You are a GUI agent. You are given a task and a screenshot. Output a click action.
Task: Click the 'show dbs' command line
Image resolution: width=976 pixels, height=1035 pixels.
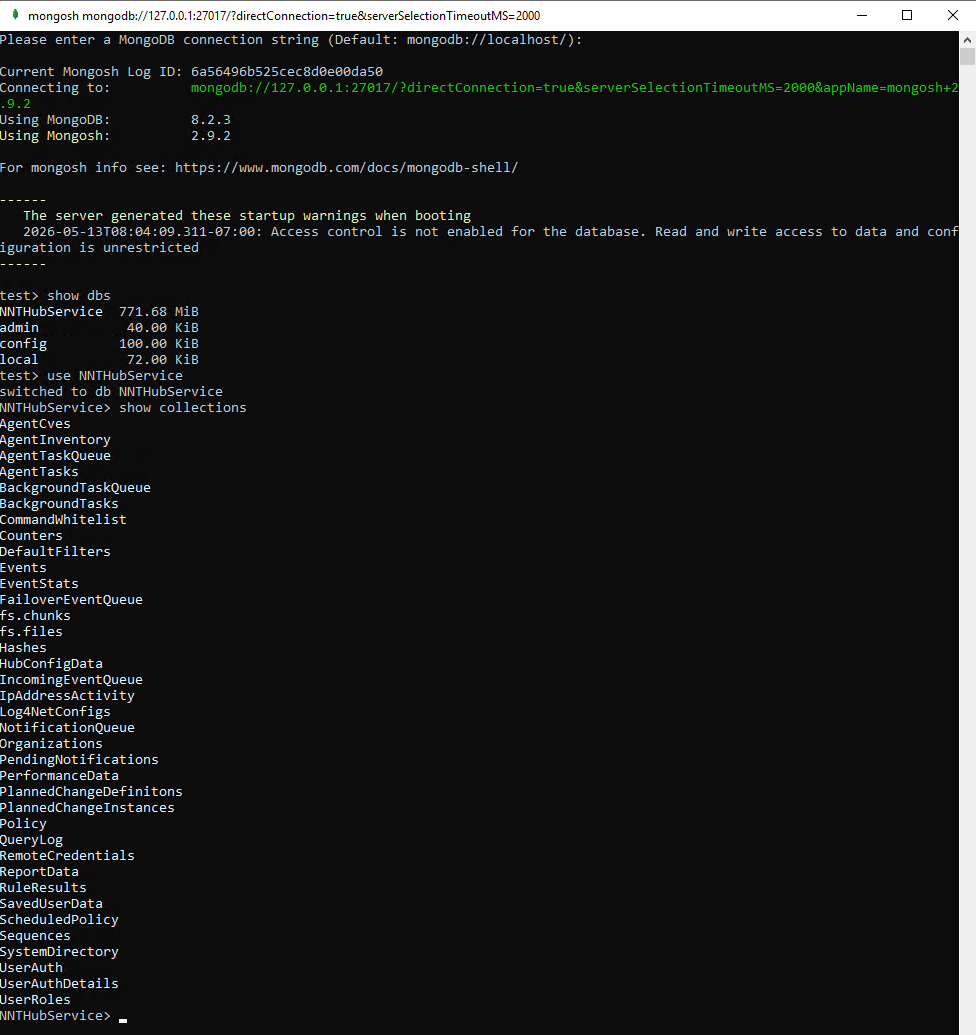tap(55, 295)
